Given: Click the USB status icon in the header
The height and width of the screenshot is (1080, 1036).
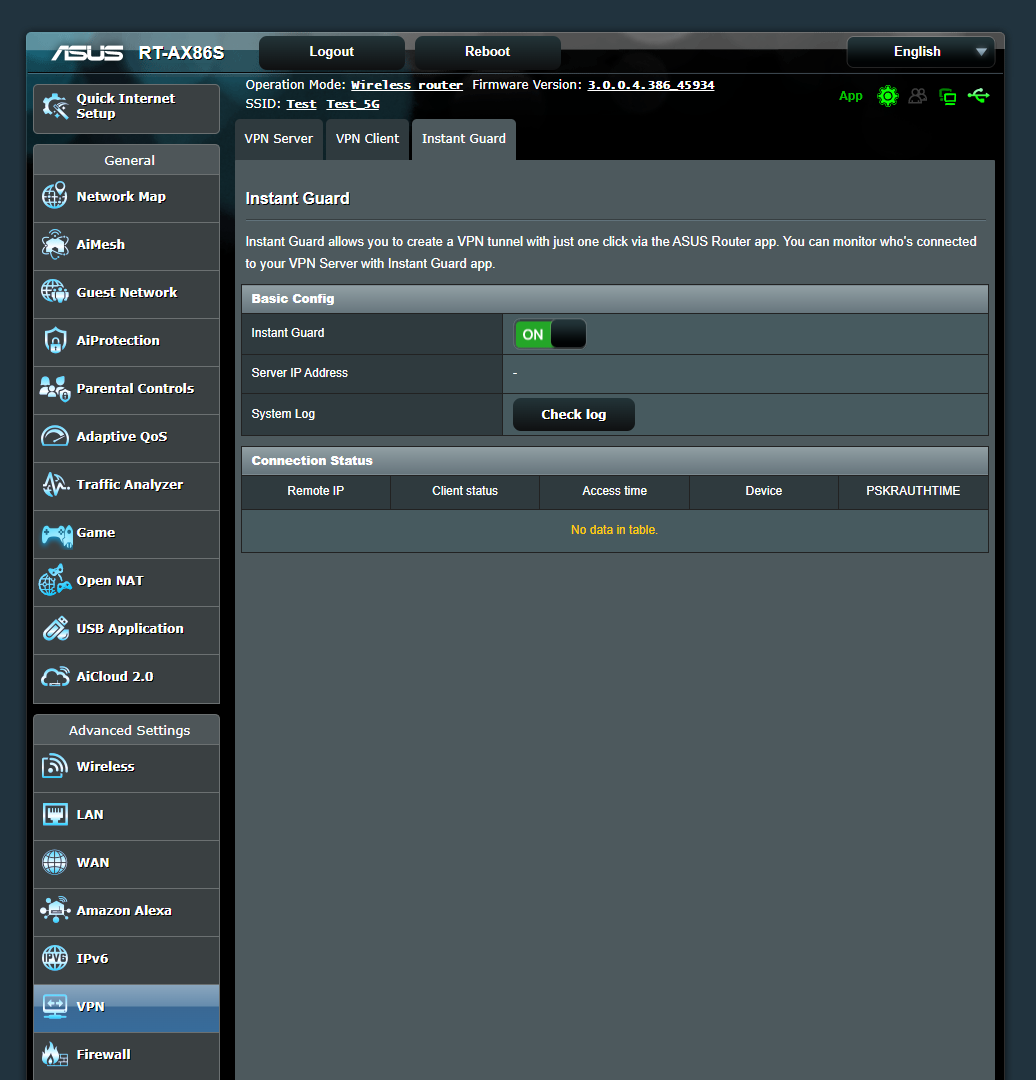Looking at the screenshot, I should pos(979,95).
